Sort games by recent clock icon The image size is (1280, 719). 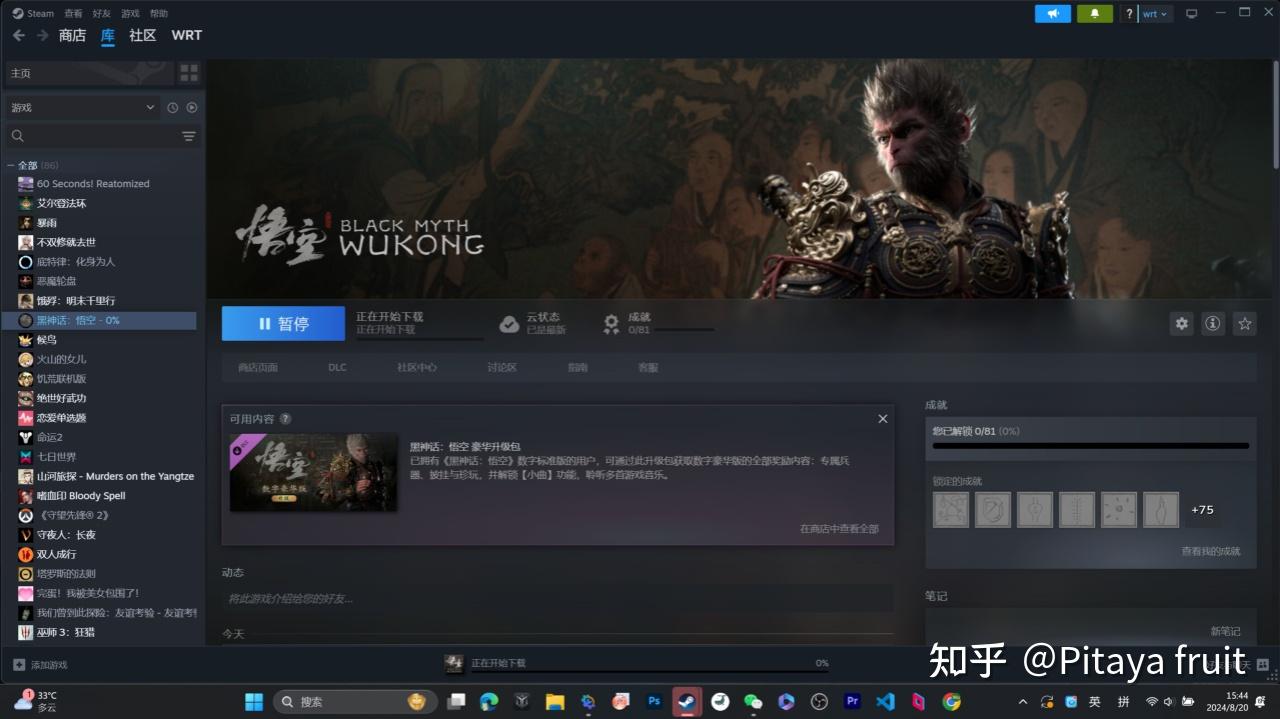point(172,107)
